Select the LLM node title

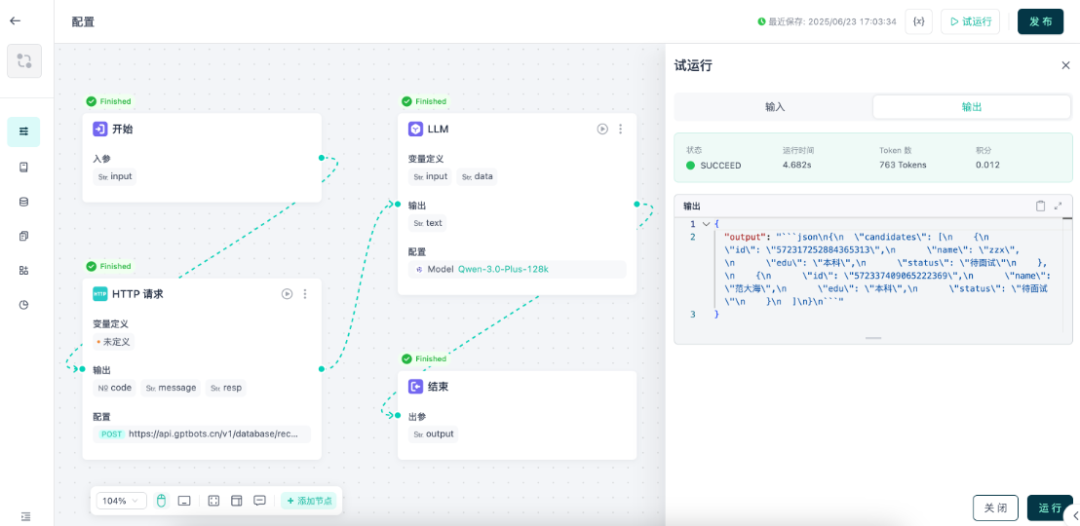(x=438, y=129)
